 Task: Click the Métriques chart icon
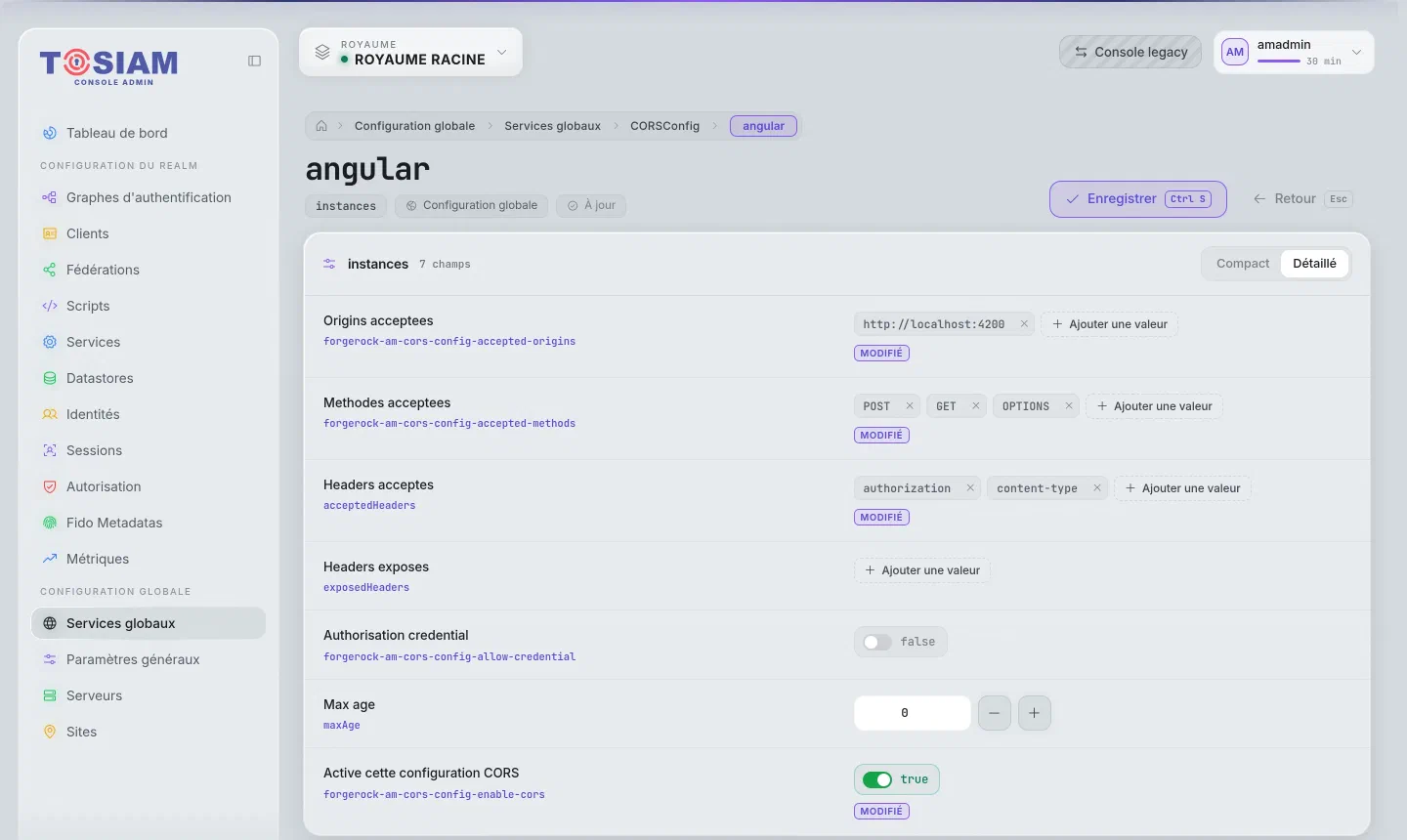tap(50, 559)
